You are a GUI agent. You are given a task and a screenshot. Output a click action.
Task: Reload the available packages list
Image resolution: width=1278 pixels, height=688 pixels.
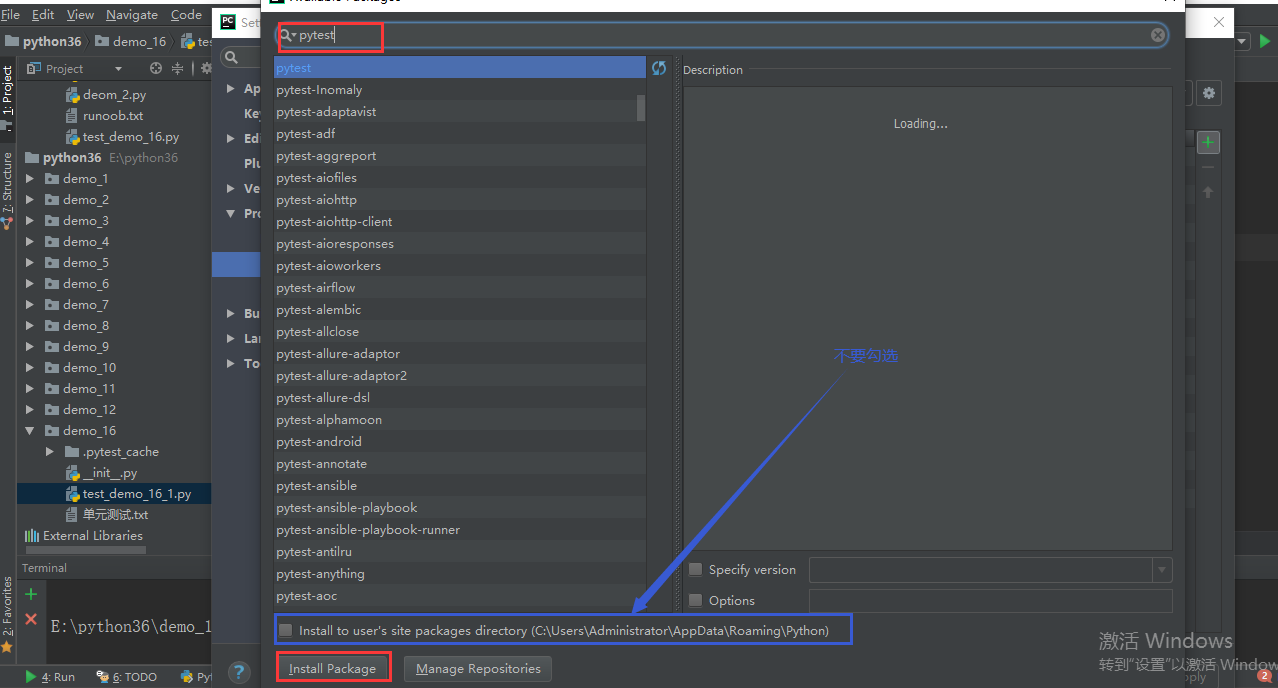click(x=659, y=68)
